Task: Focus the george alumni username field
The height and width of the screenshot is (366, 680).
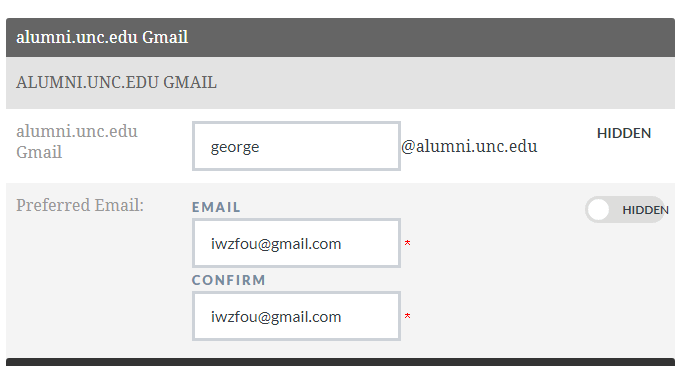Action: [296, 146]
